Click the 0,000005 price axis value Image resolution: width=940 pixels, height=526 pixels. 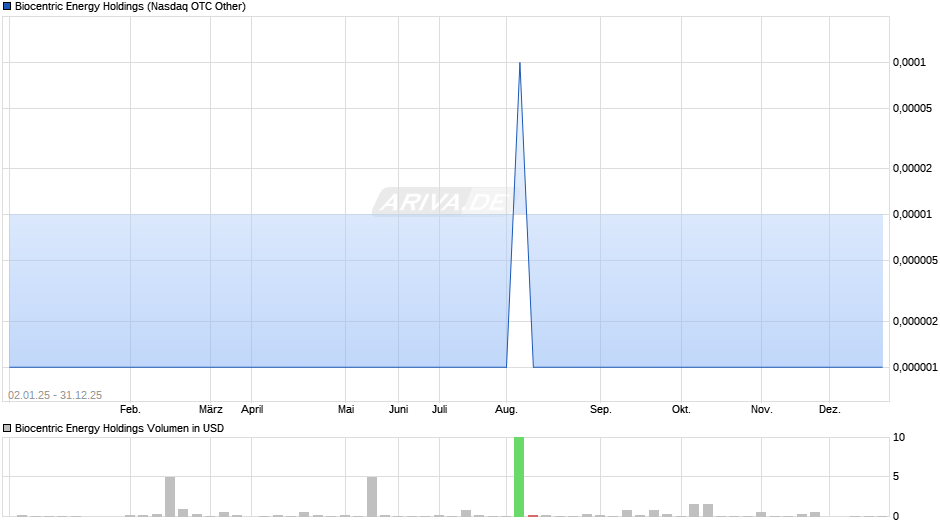pyautogui.click(x=915, y=260)
